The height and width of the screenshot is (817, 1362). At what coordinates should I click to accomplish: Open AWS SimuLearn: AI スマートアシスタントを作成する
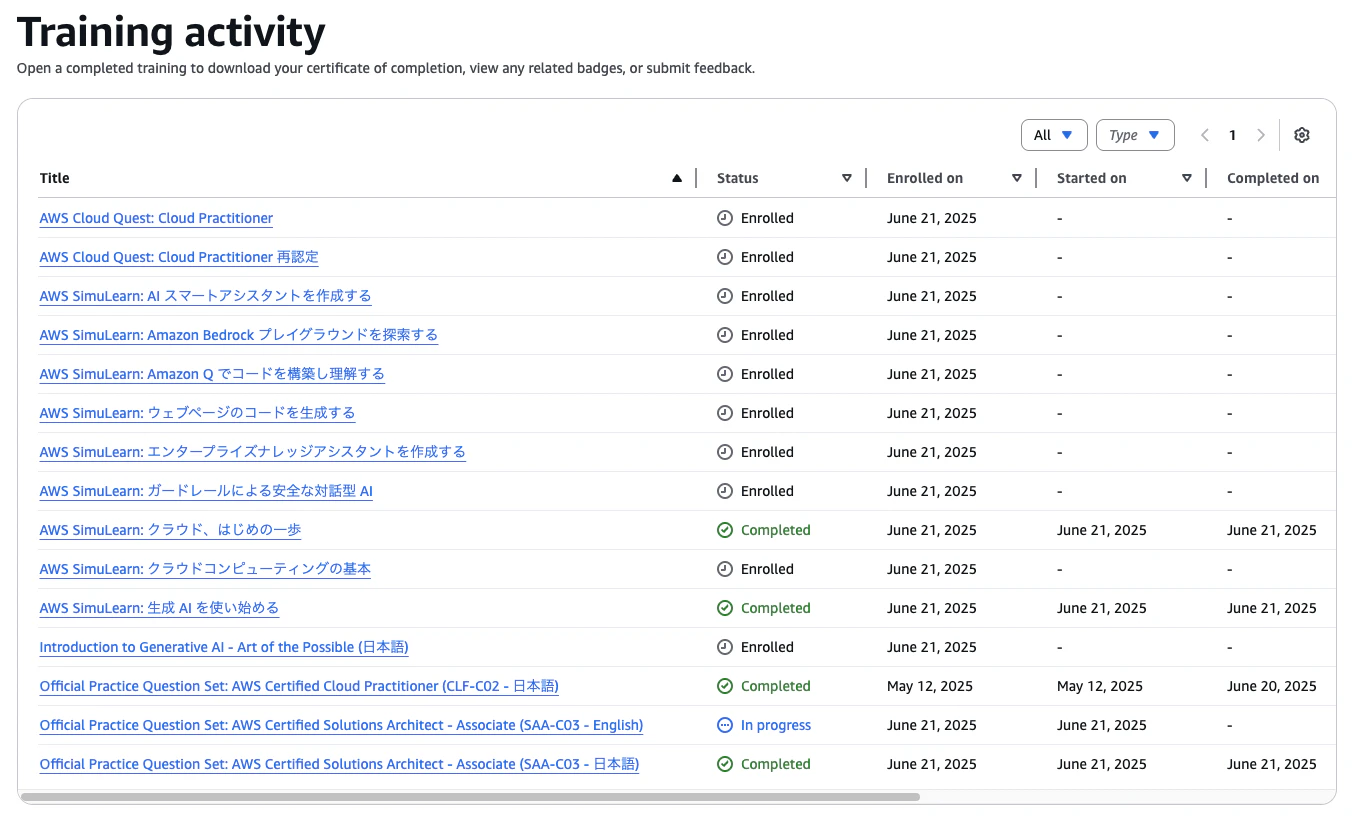click(205, 296)
